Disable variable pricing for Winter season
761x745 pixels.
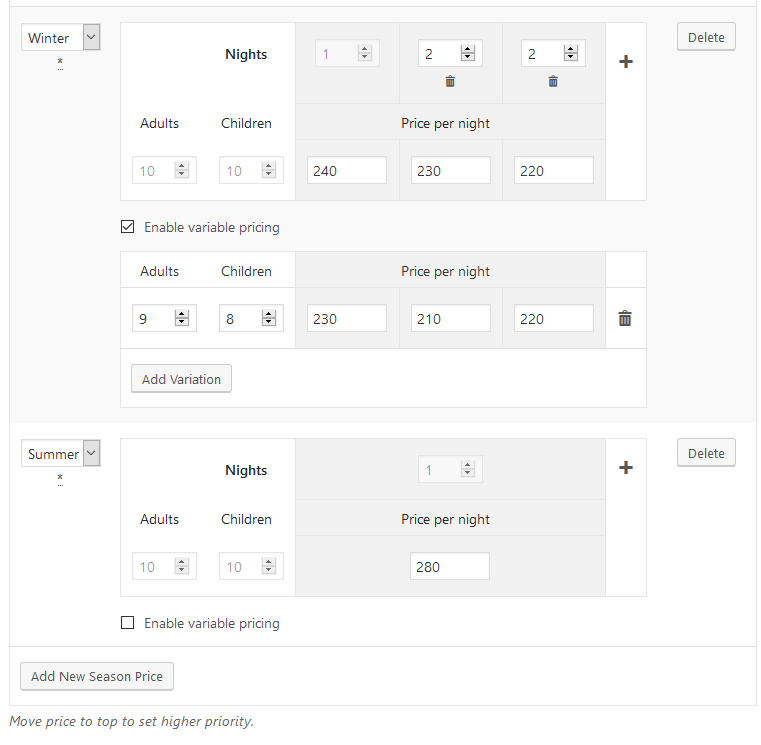[127, 227]
